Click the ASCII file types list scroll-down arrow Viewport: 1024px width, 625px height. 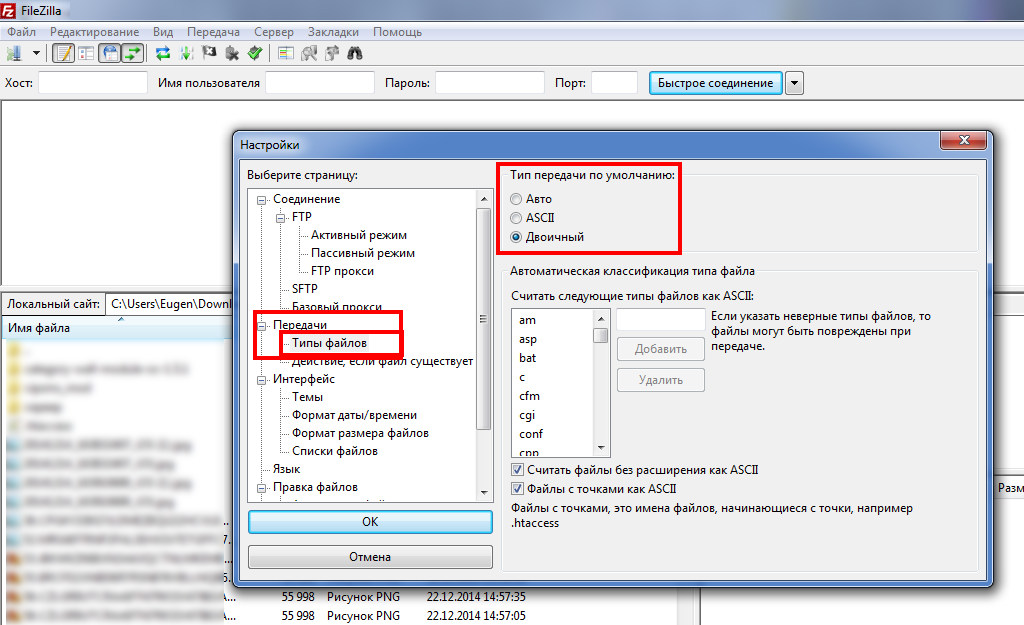[x=601, y=448]
